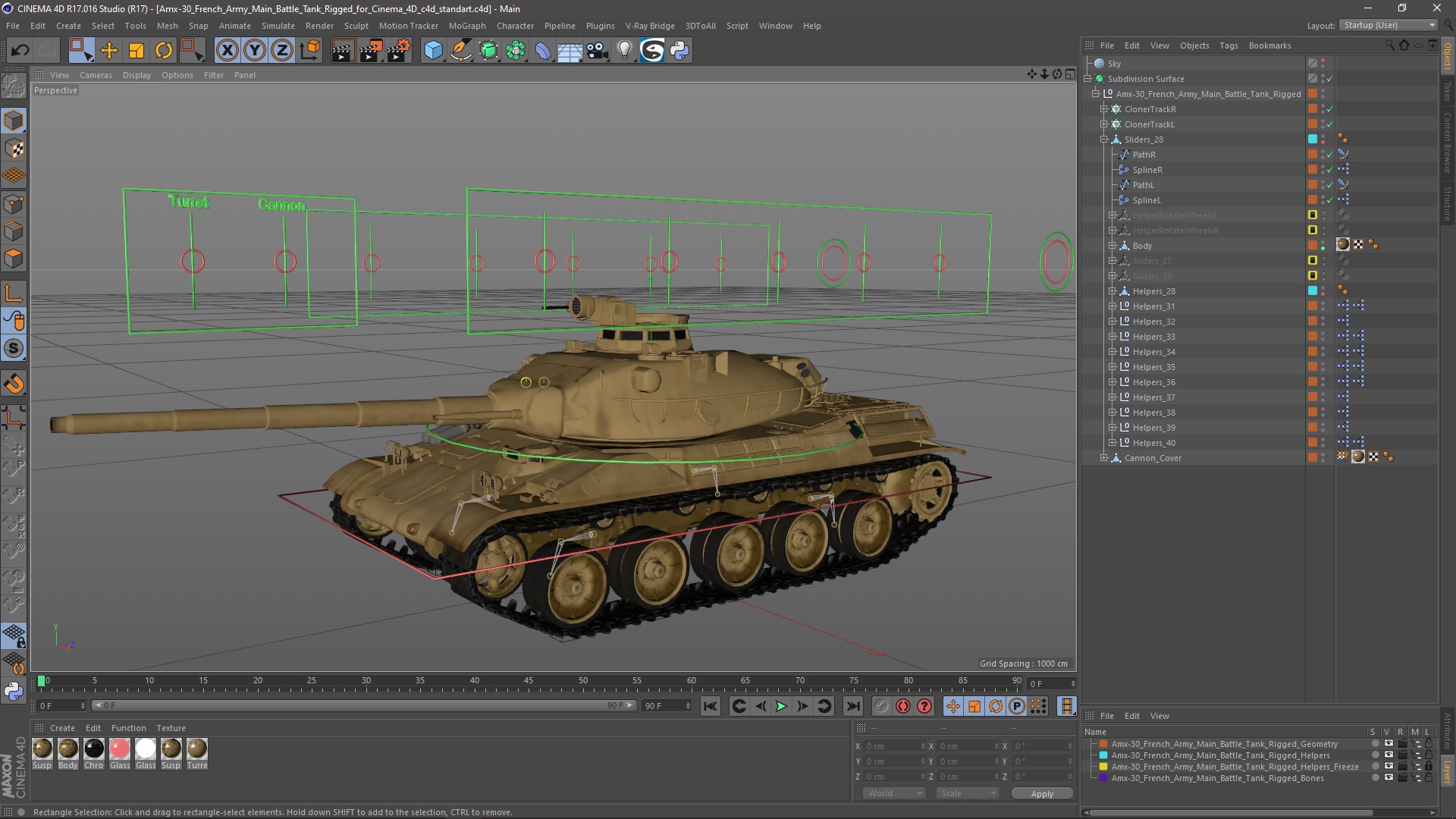Expand Cannon_Cover tree node
Screen dimensions: 1456x819
pos(1104,458)
